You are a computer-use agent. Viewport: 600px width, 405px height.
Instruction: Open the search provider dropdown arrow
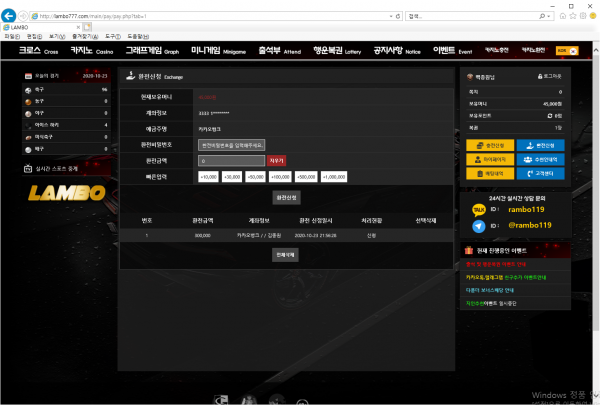tap(549, 16)
